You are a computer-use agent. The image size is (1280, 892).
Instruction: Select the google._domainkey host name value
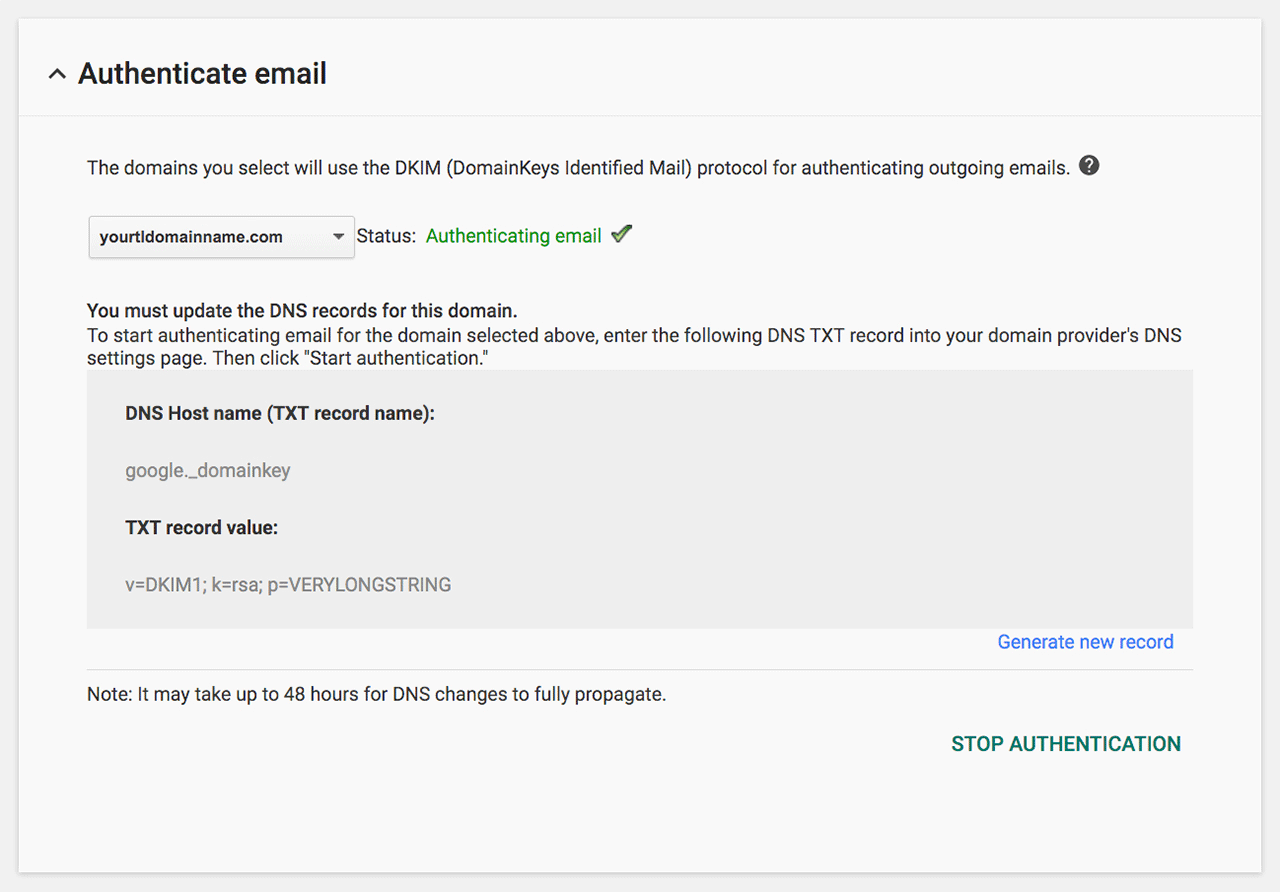(208, 470)
